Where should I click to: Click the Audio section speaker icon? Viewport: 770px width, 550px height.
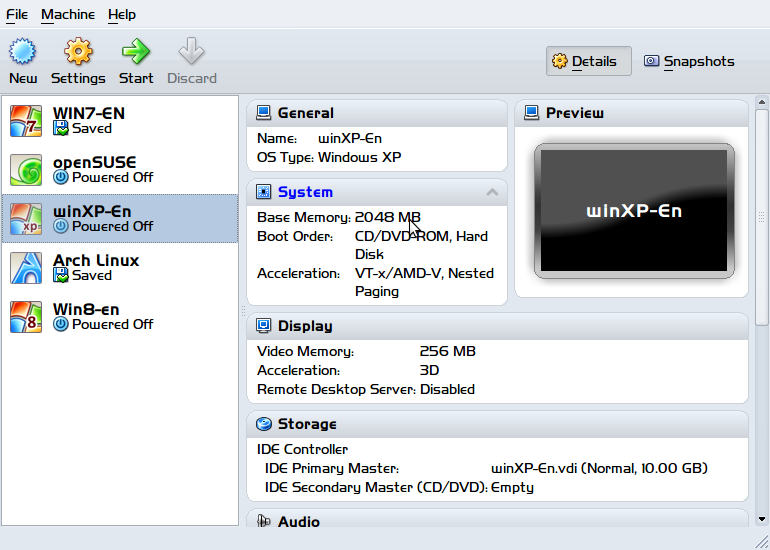264,521
